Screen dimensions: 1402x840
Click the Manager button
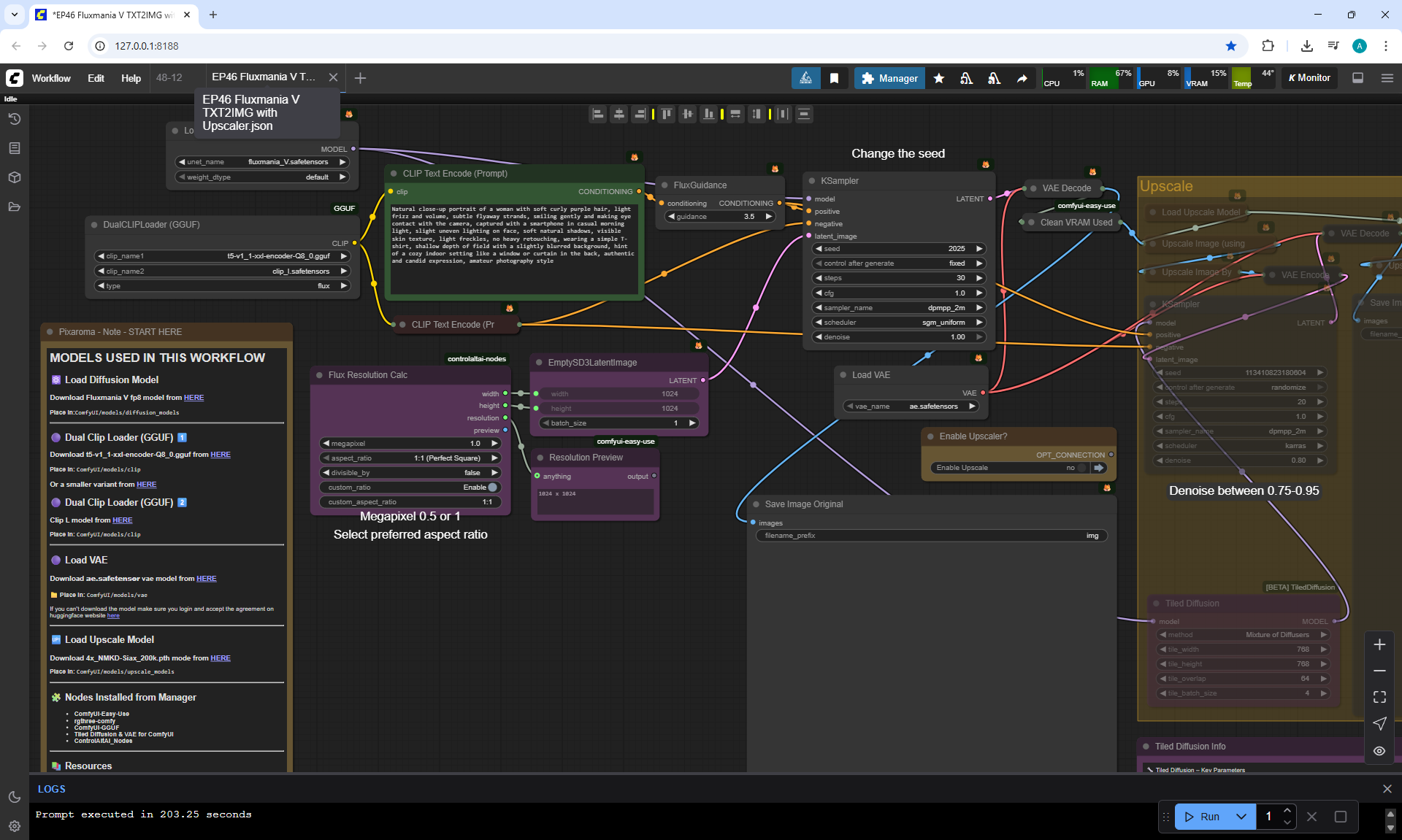[x=889, y=78]
